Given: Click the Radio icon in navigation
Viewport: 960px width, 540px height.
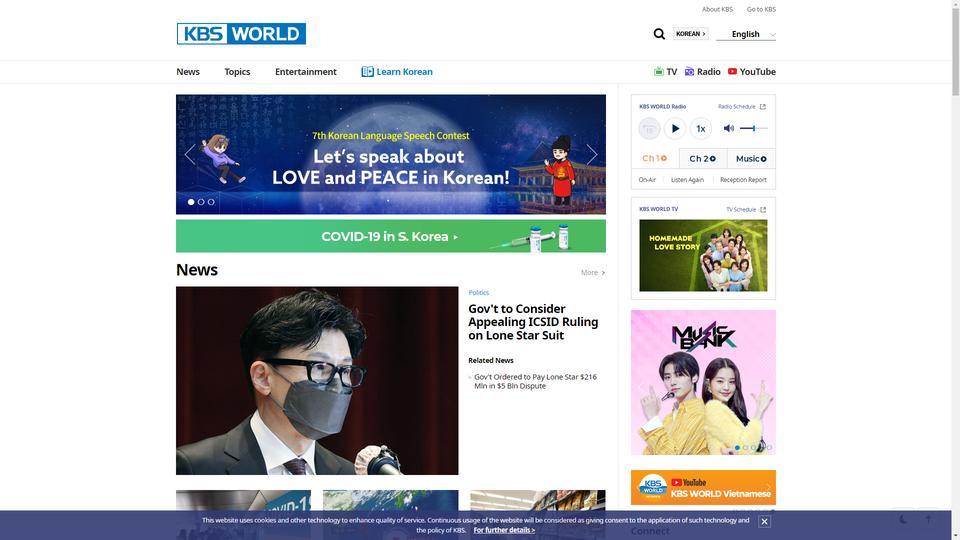Looking at the screenshot, I should click(689, 71).
